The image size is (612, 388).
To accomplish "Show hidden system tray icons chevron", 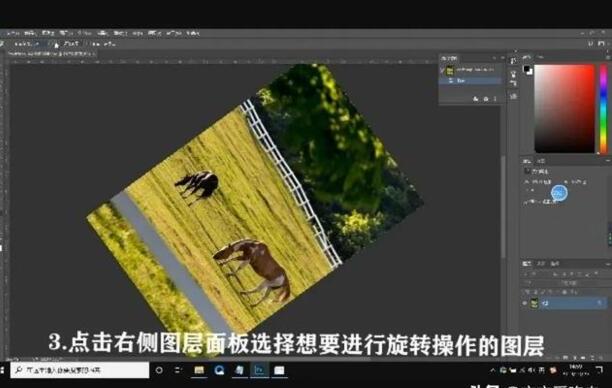I will tap(493, 370).
